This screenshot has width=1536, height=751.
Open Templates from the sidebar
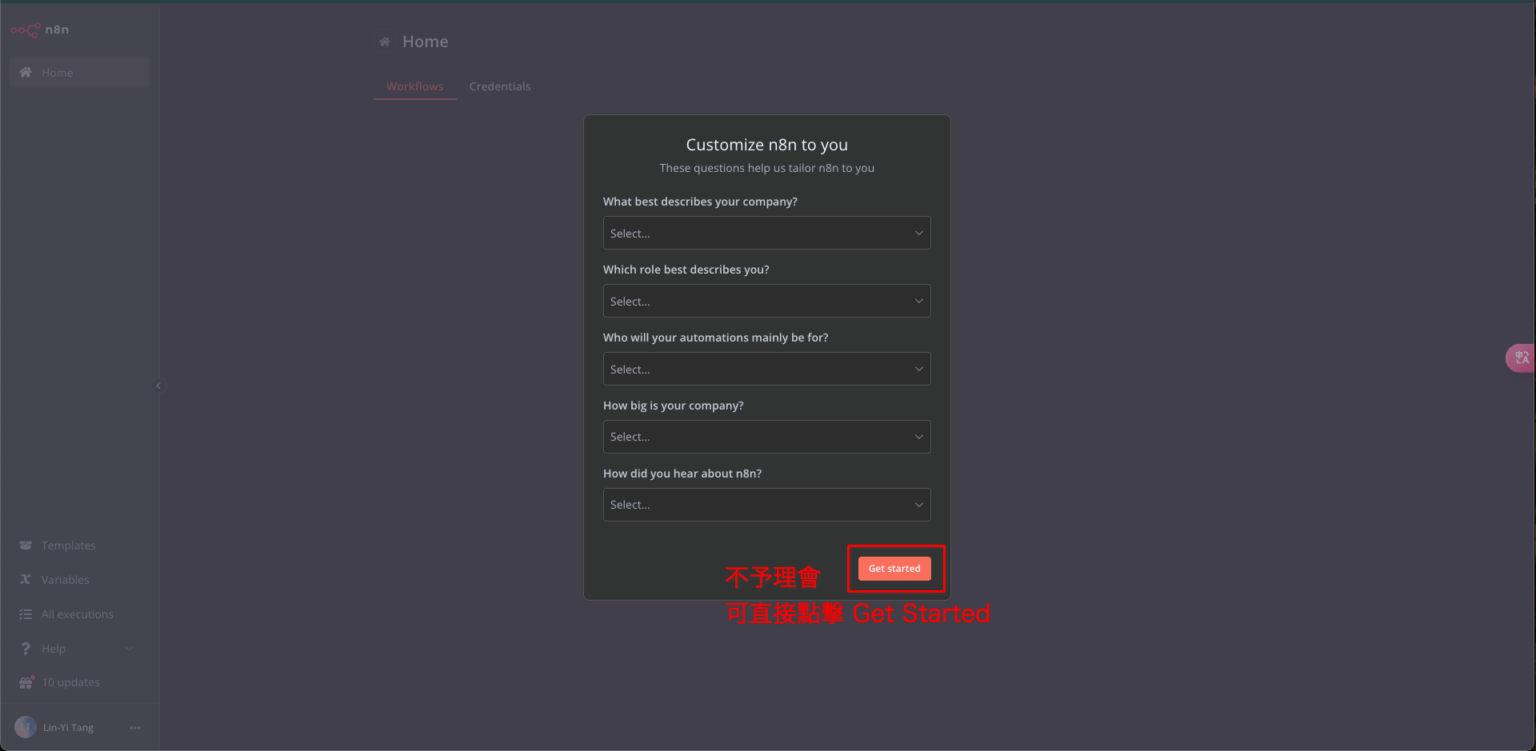click(x=68, y=546)
